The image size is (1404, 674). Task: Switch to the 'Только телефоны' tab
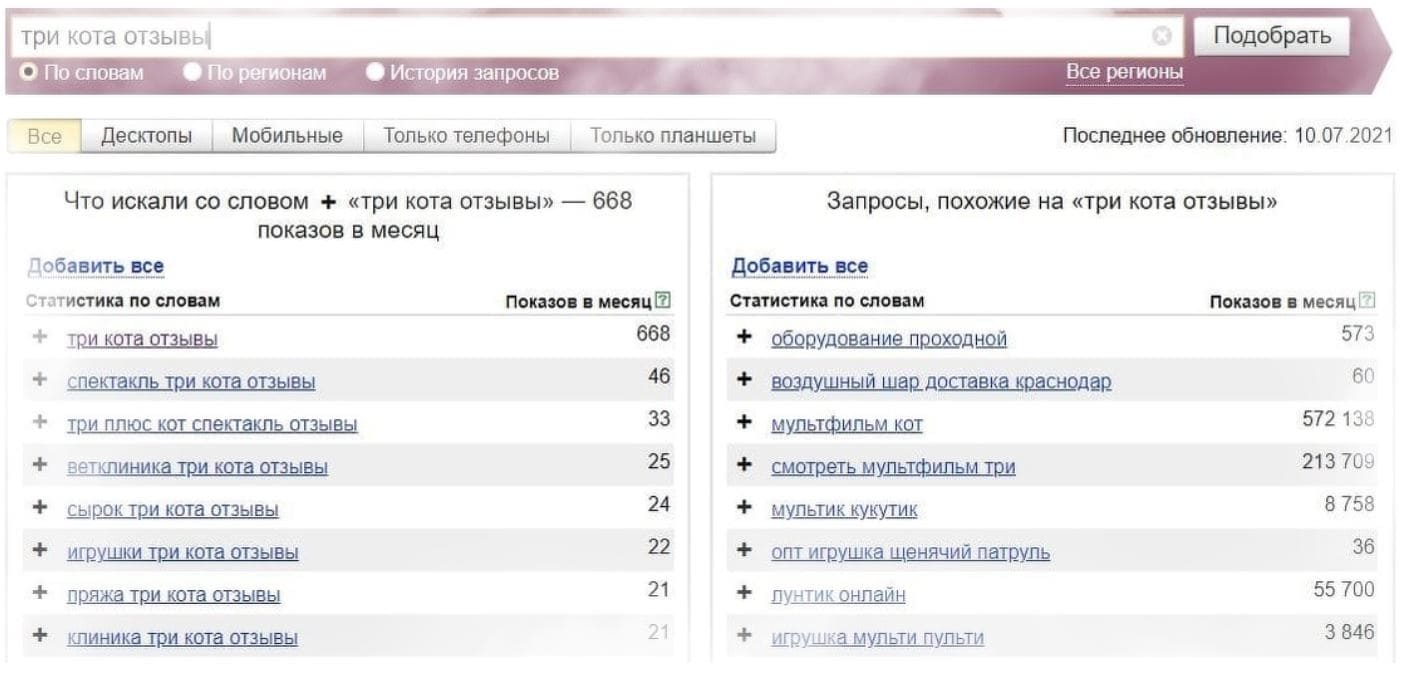click(466, 136)
